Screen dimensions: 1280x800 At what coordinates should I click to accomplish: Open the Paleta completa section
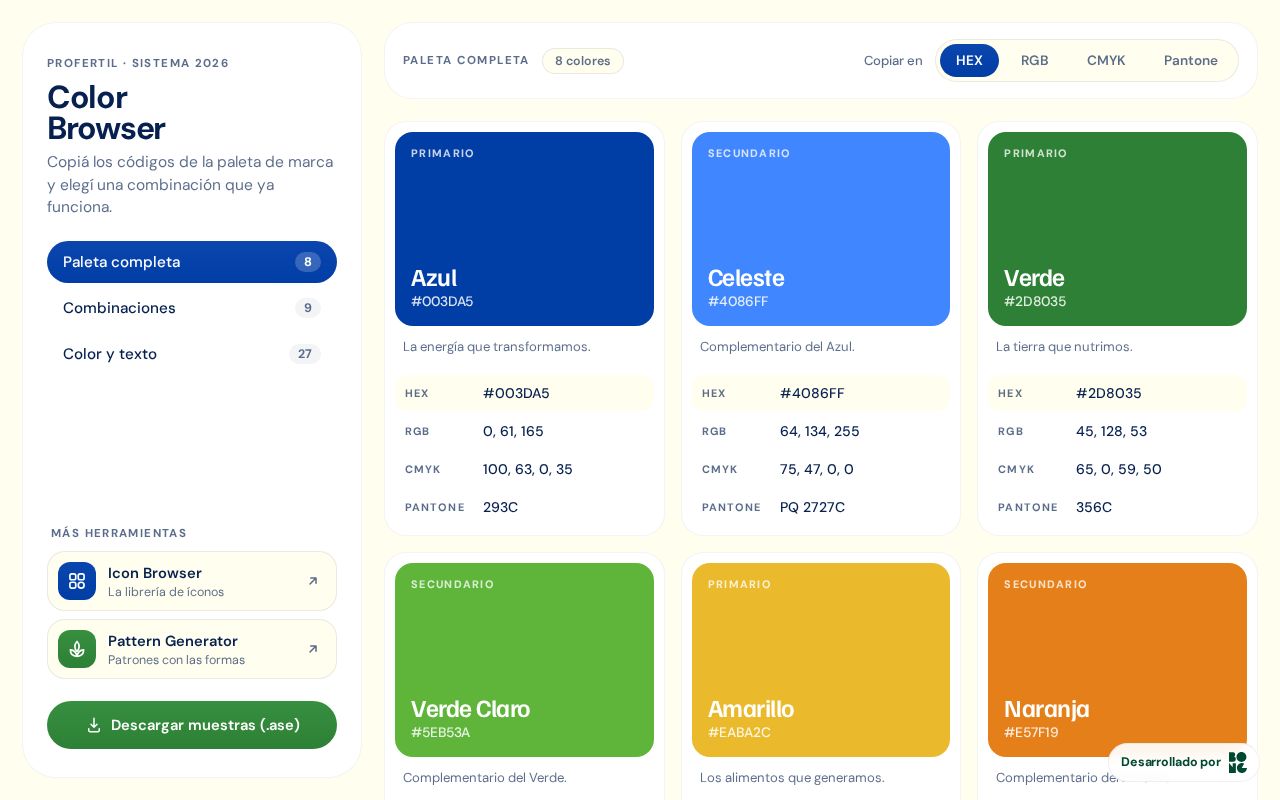coord(192,262)
